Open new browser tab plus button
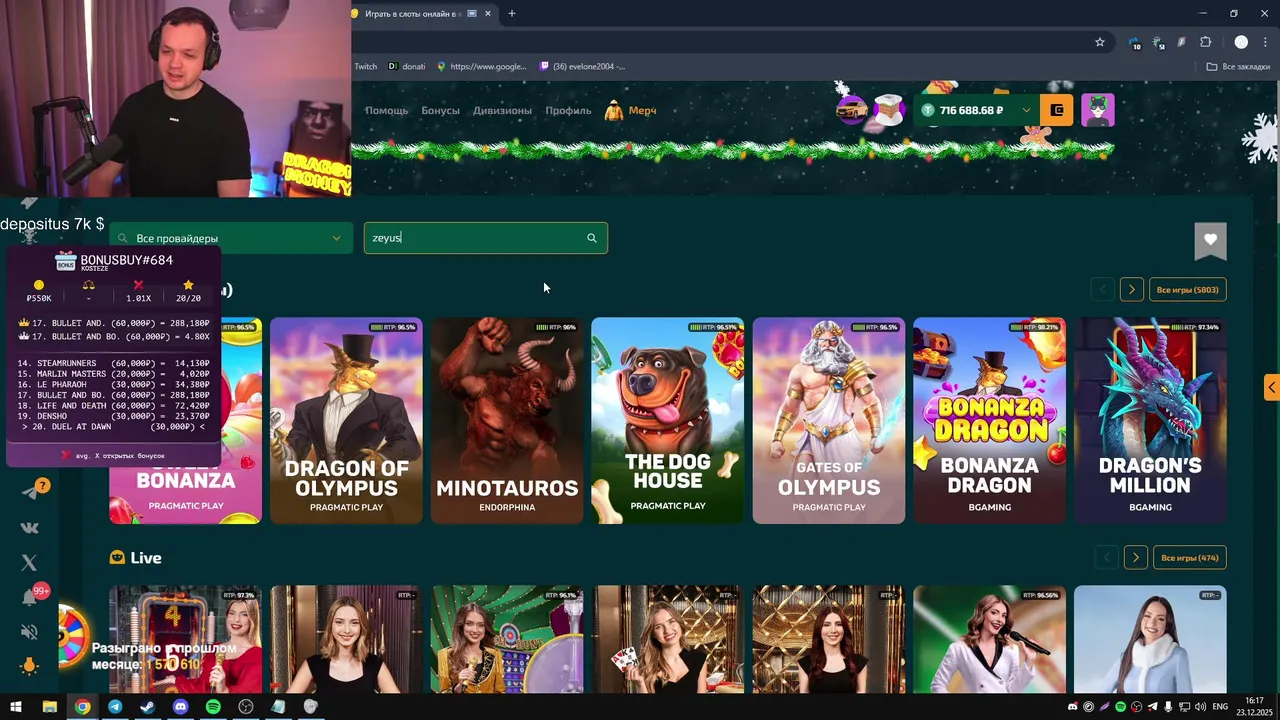Image resolution: width=1280 pixels, height=720 pixels. (x=512, y=14)
